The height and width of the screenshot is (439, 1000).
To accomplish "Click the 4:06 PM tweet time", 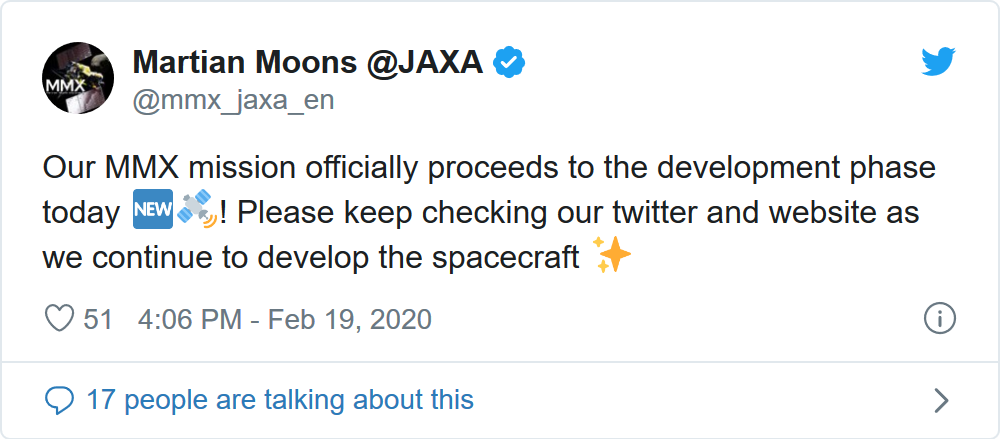I will (x=190, y=319).
